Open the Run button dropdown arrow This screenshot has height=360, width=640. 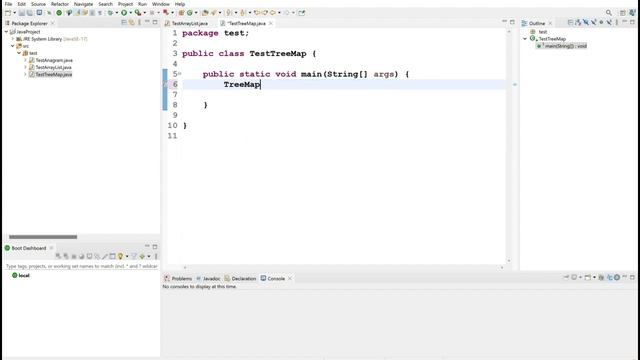tap(131, 13)
